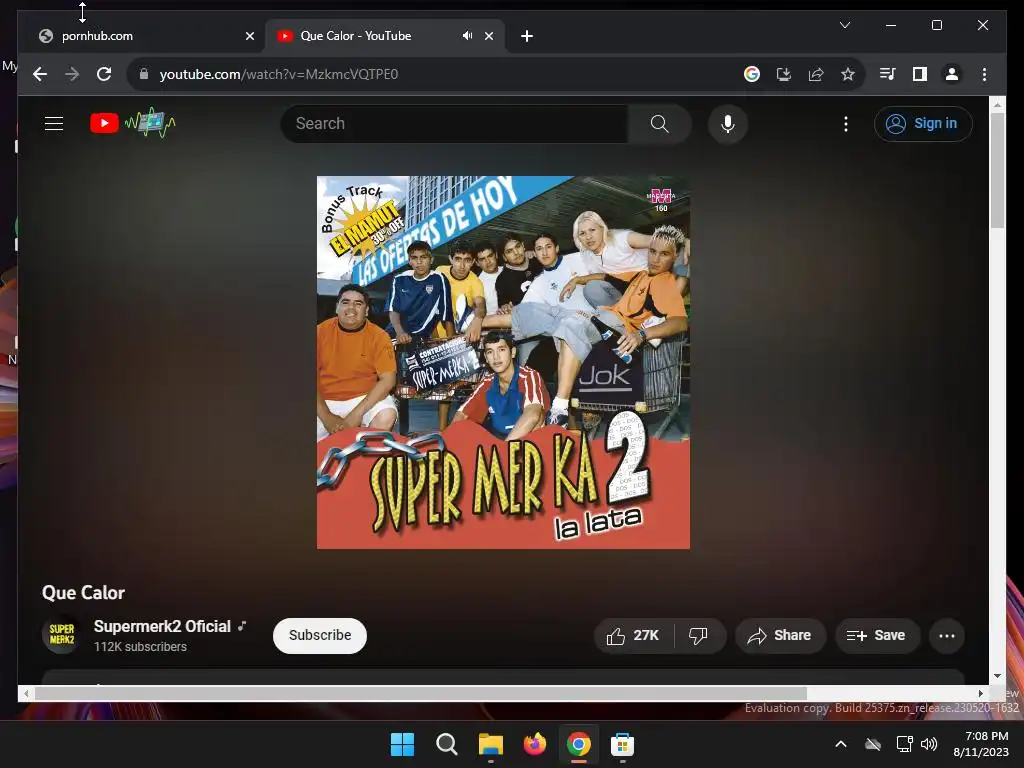Viewport: 1024px width, 768px height.
Task: Close the Que Calor YouTube tab
Action: tap(489, 36)
